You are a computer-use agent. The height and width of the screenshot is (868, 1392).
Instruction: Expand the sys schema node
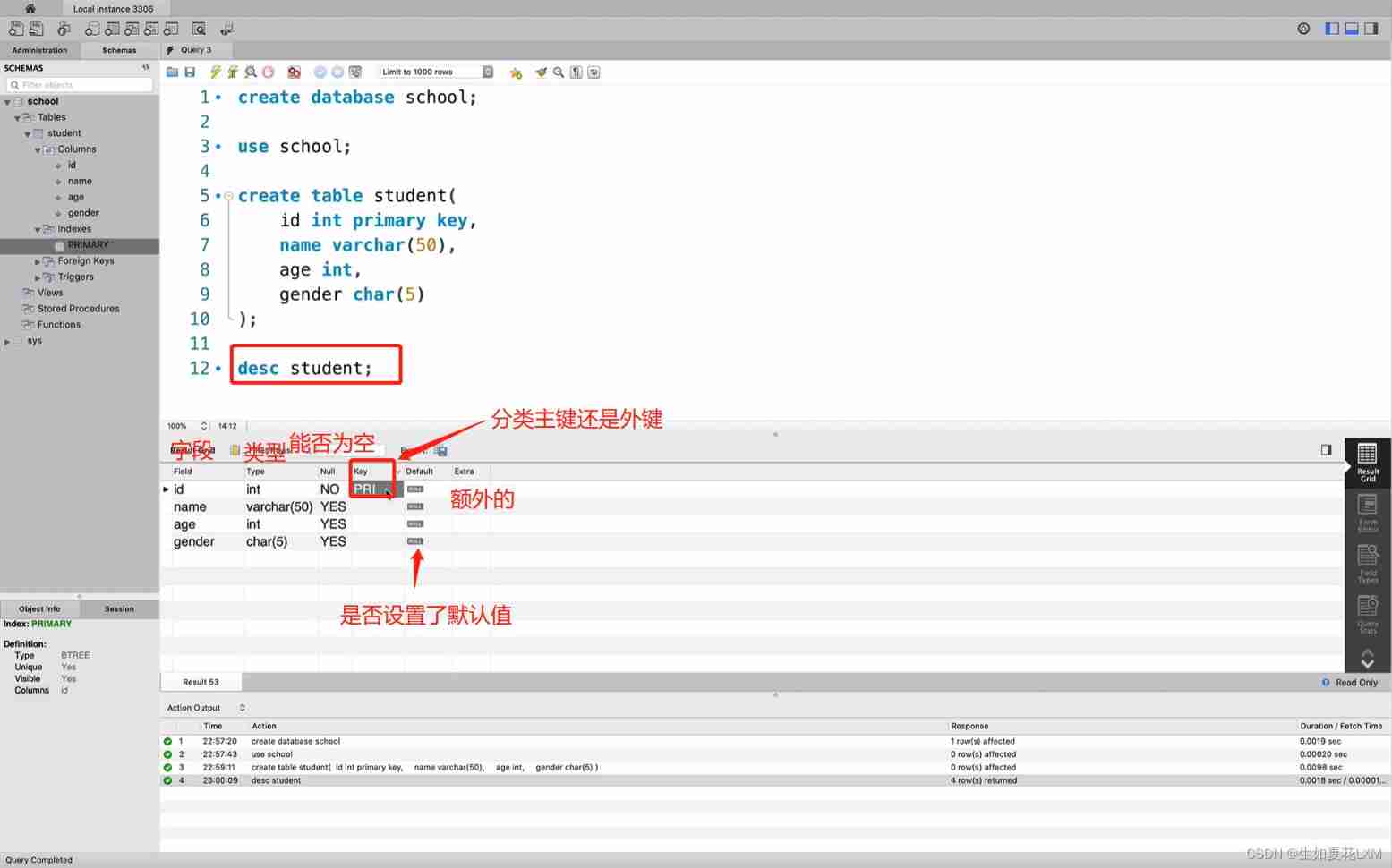(x=7, y=341)
